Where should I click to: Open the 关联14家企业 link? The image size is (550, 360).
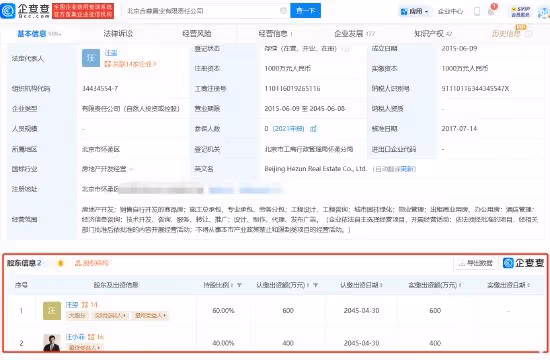[130, 64]
